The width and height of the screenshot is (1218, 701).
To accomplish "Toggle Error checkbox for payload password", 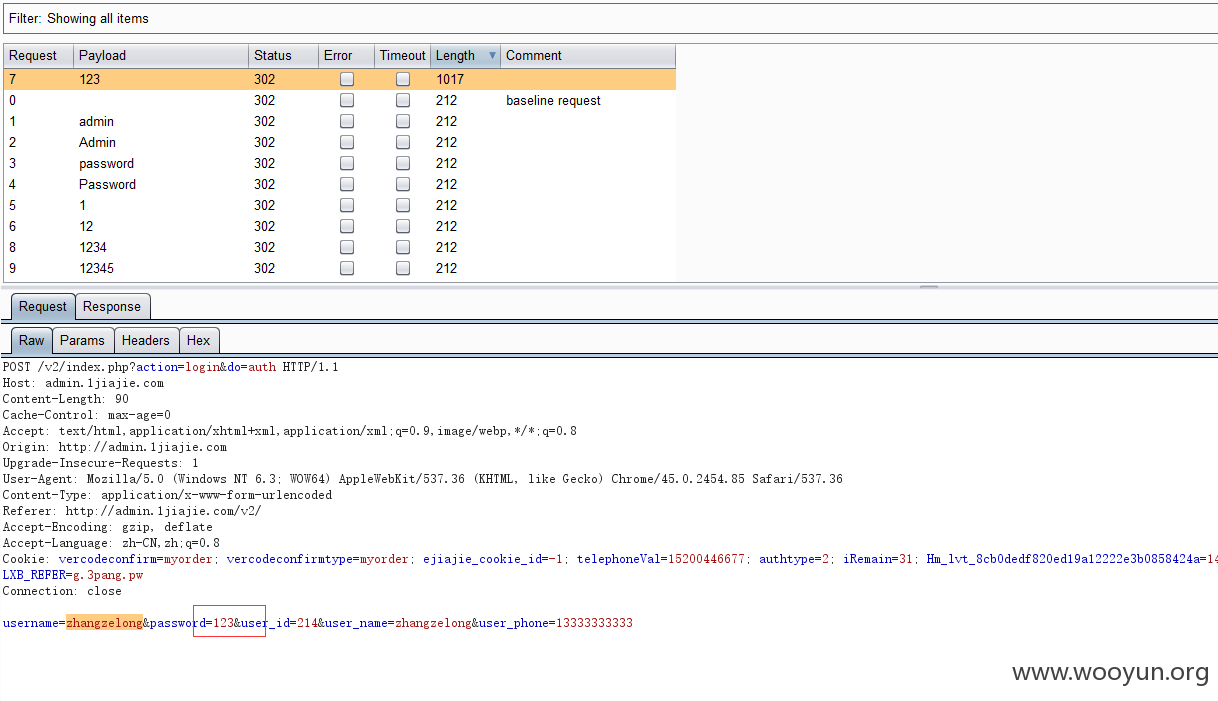I will (x=347, y=163).
